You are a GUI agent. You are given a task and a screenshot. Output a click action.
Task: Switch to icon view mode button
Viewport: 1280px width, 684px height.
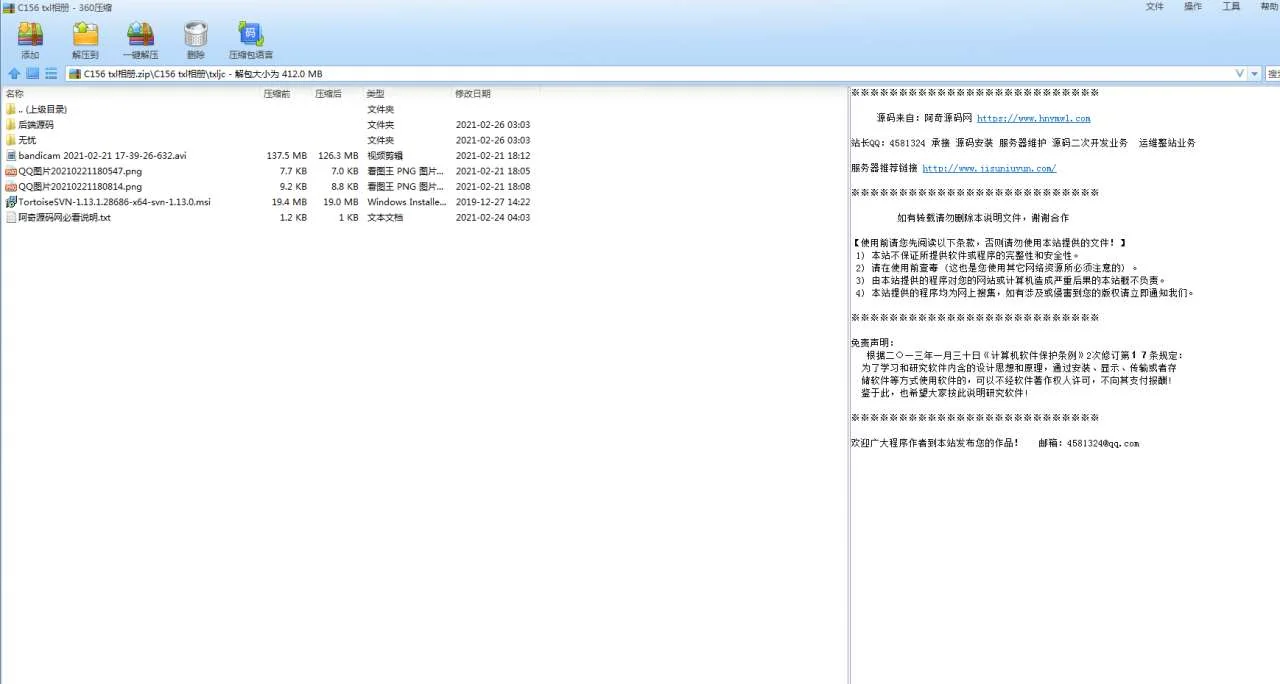pyautogui.click(x=32, y=74)
